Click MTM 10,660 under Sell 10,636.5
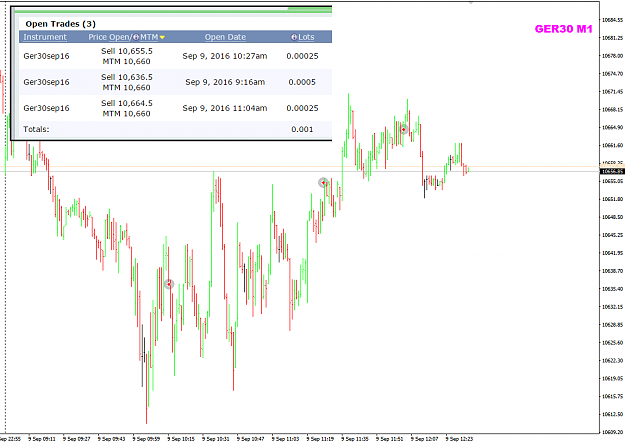 pyautogui.click(x=126, y=87)
